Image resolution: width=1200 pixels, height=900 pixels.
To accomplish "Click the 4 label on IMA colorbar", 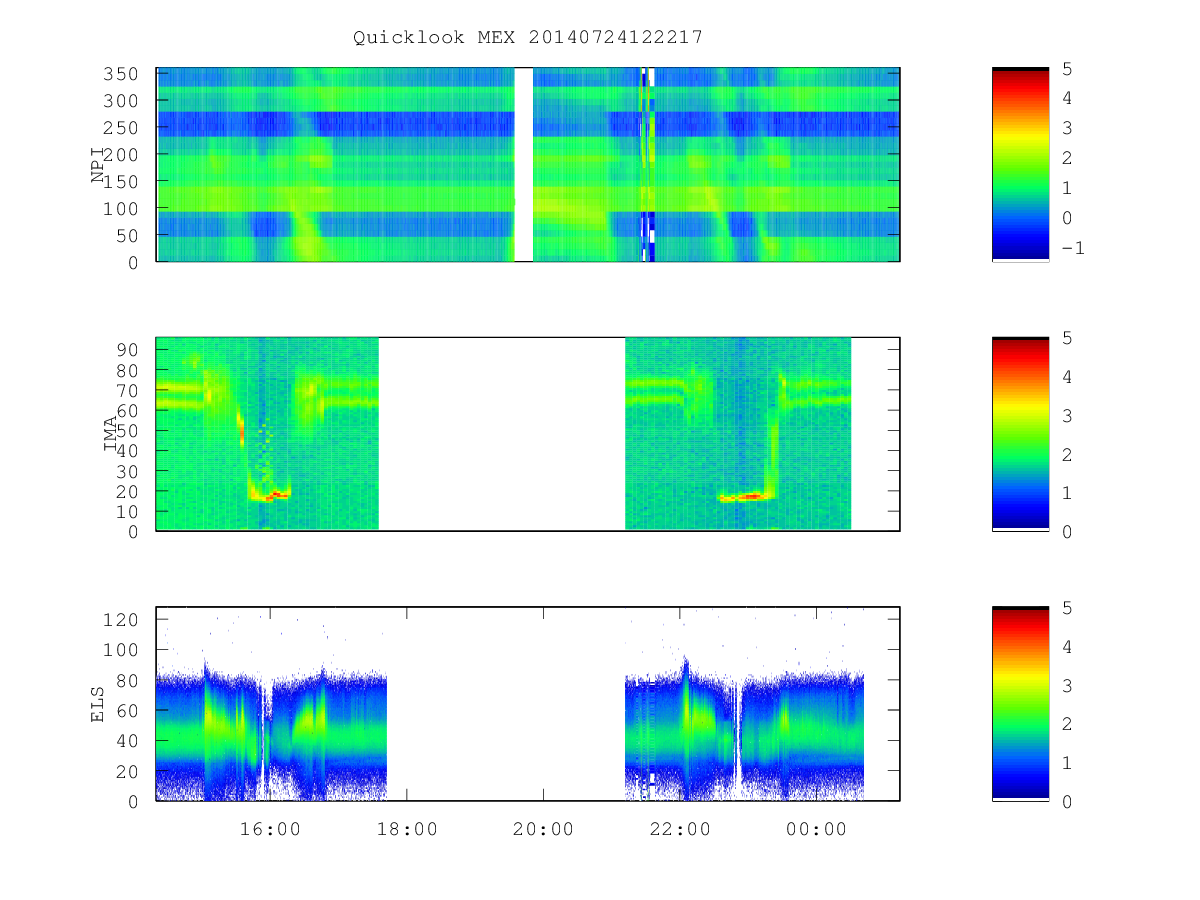I will (1065, 376).
